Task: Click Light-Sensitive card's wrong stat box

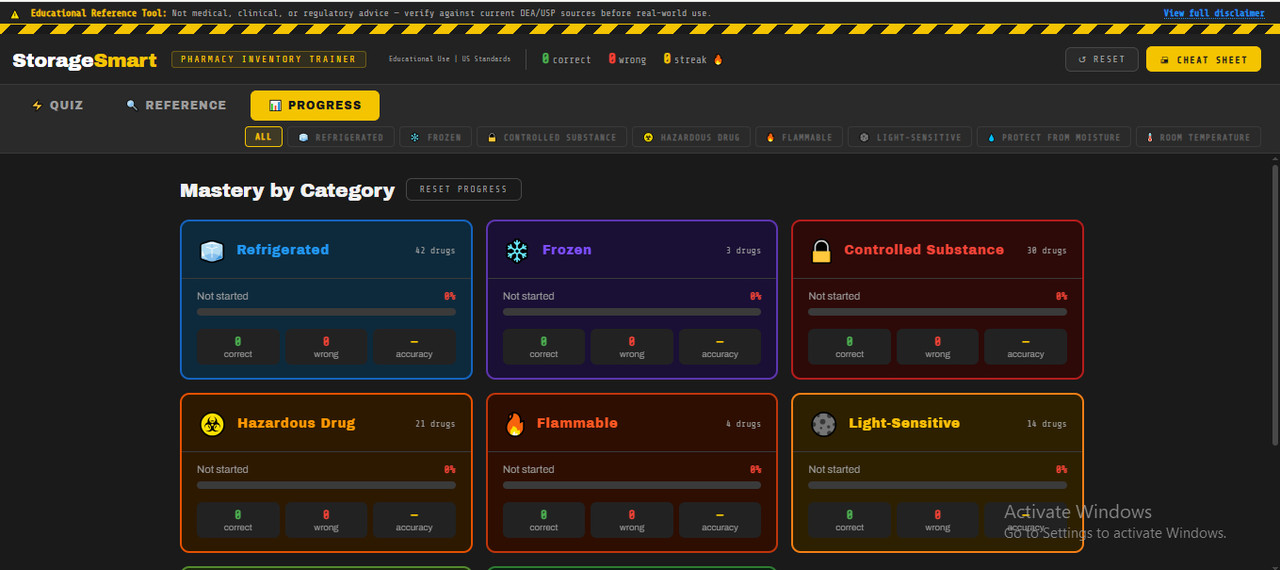Action: click(x=937, y=520)
